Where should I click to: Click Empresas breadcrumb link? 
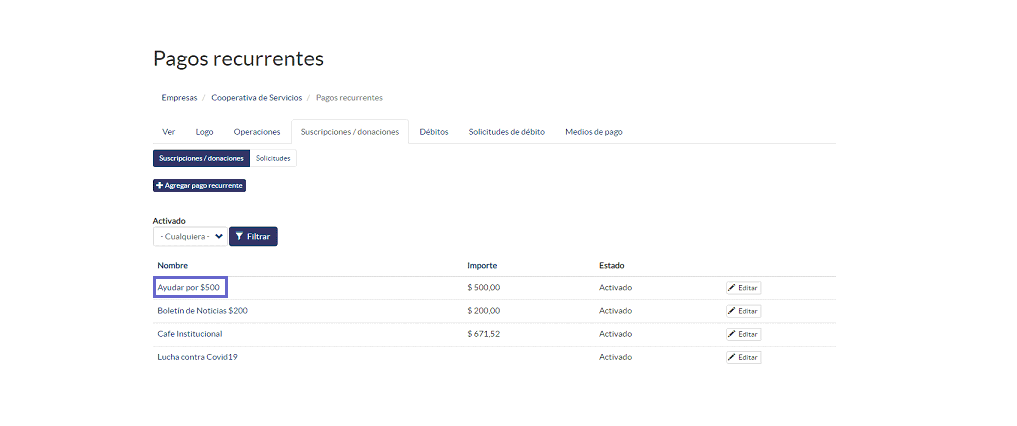pos(179,98)
